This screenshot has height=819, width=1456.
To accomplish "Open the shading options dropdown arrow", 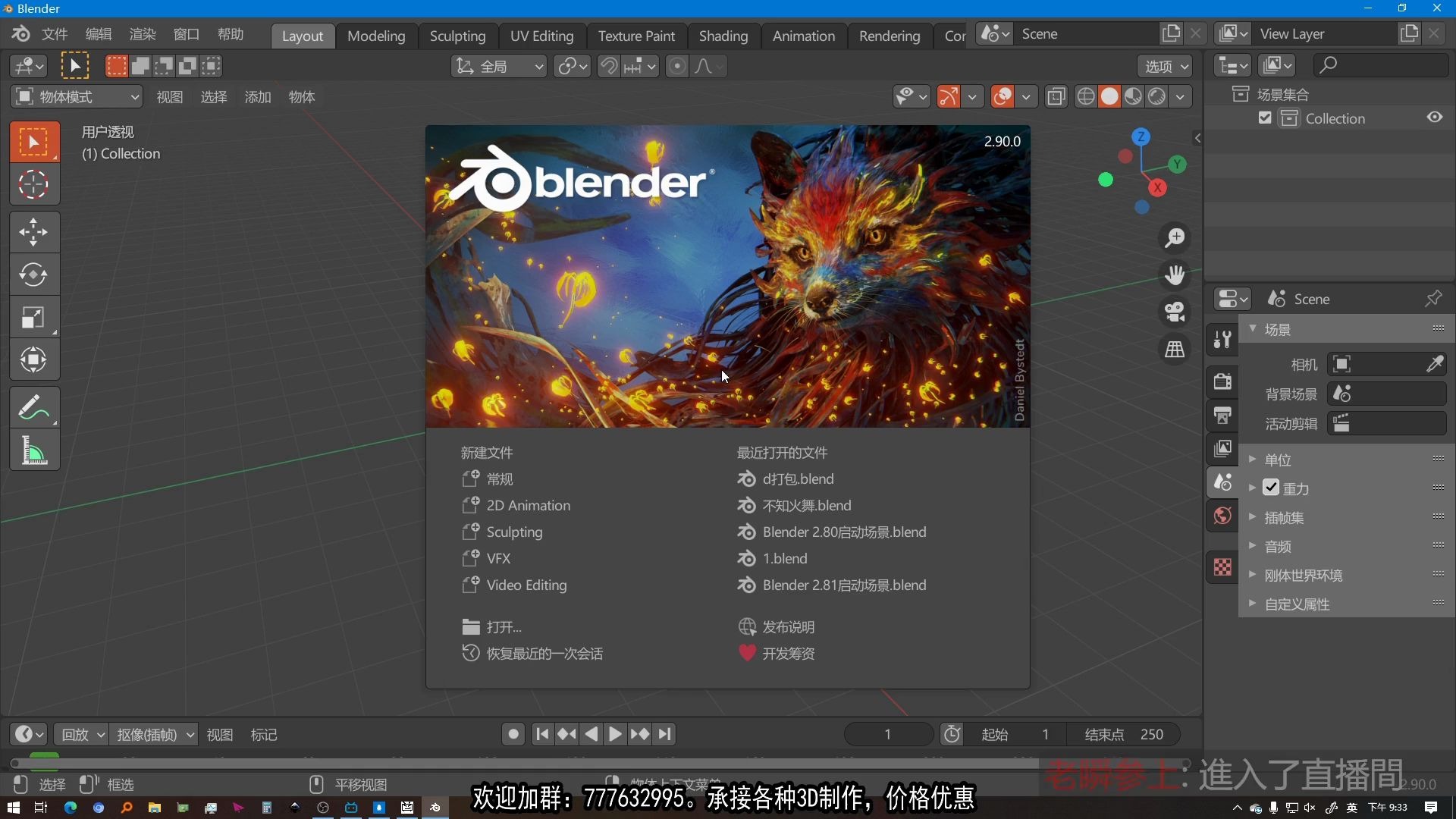I will (x=1181, y=96).
